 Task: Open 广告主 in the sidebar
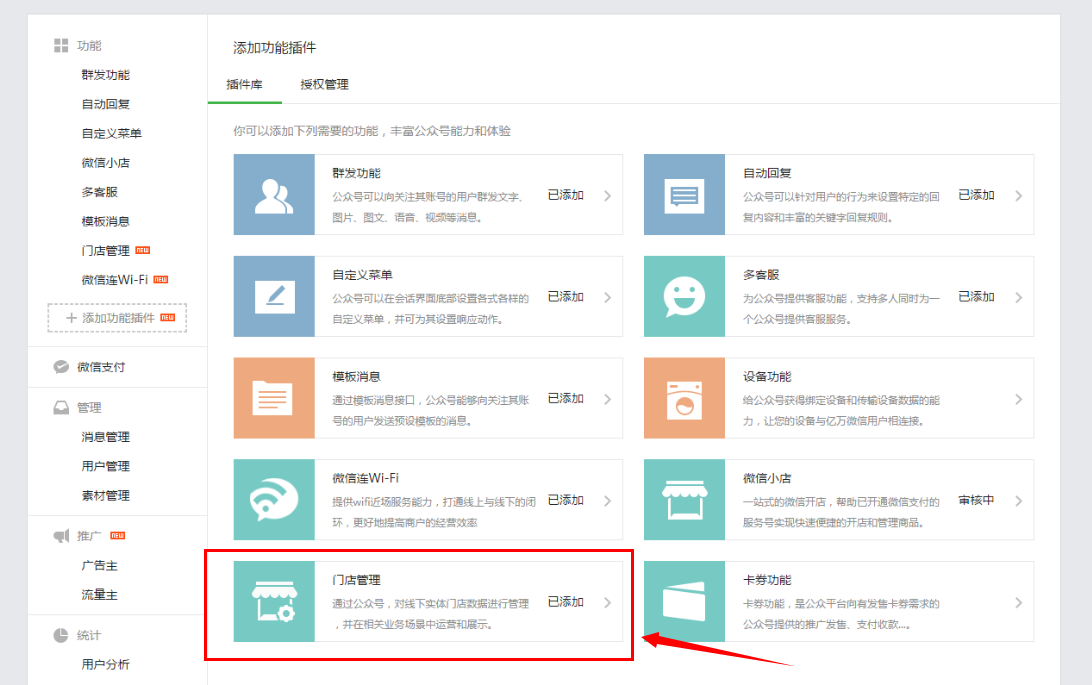100,565
